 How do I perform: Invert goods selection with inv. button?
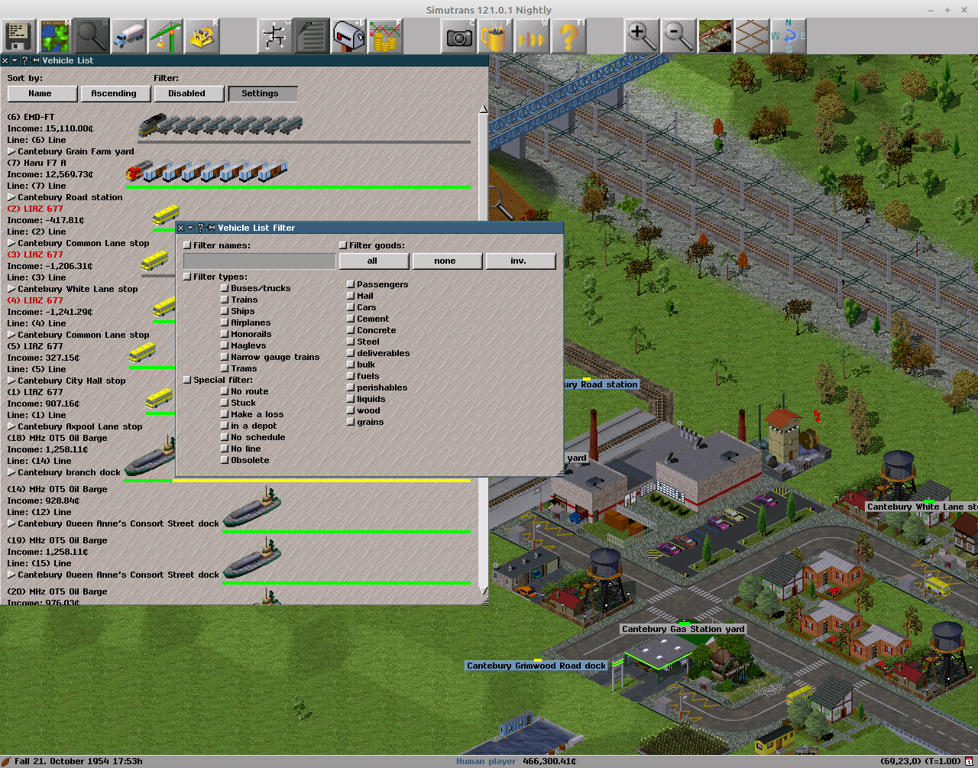pyautogui.click(x=520, y=261)
